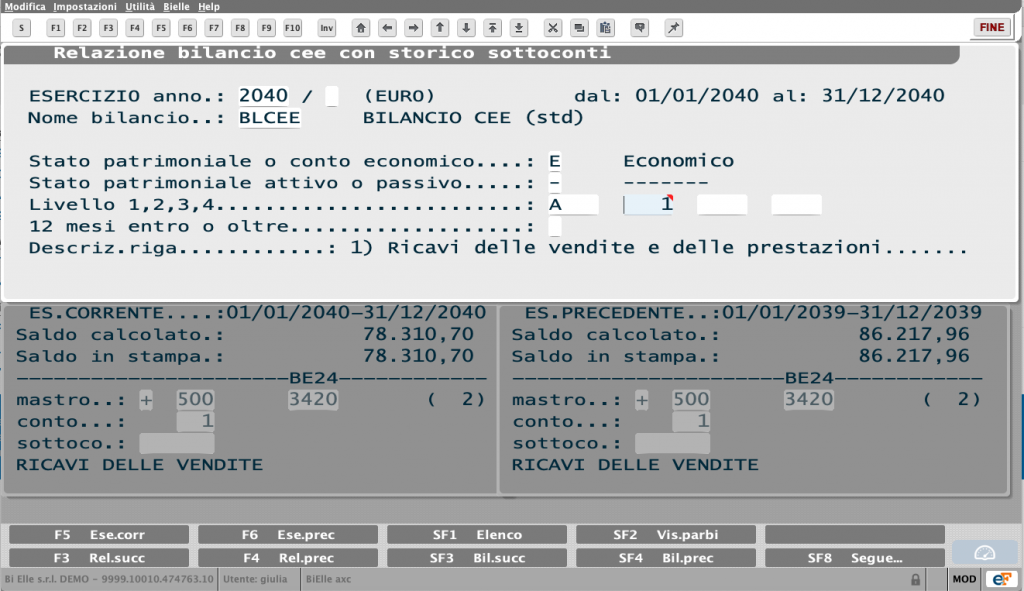This screenshot has height=591, width=1024.
Task: Click the Nome bilancio field BLCEE
Action: (269, 118)
